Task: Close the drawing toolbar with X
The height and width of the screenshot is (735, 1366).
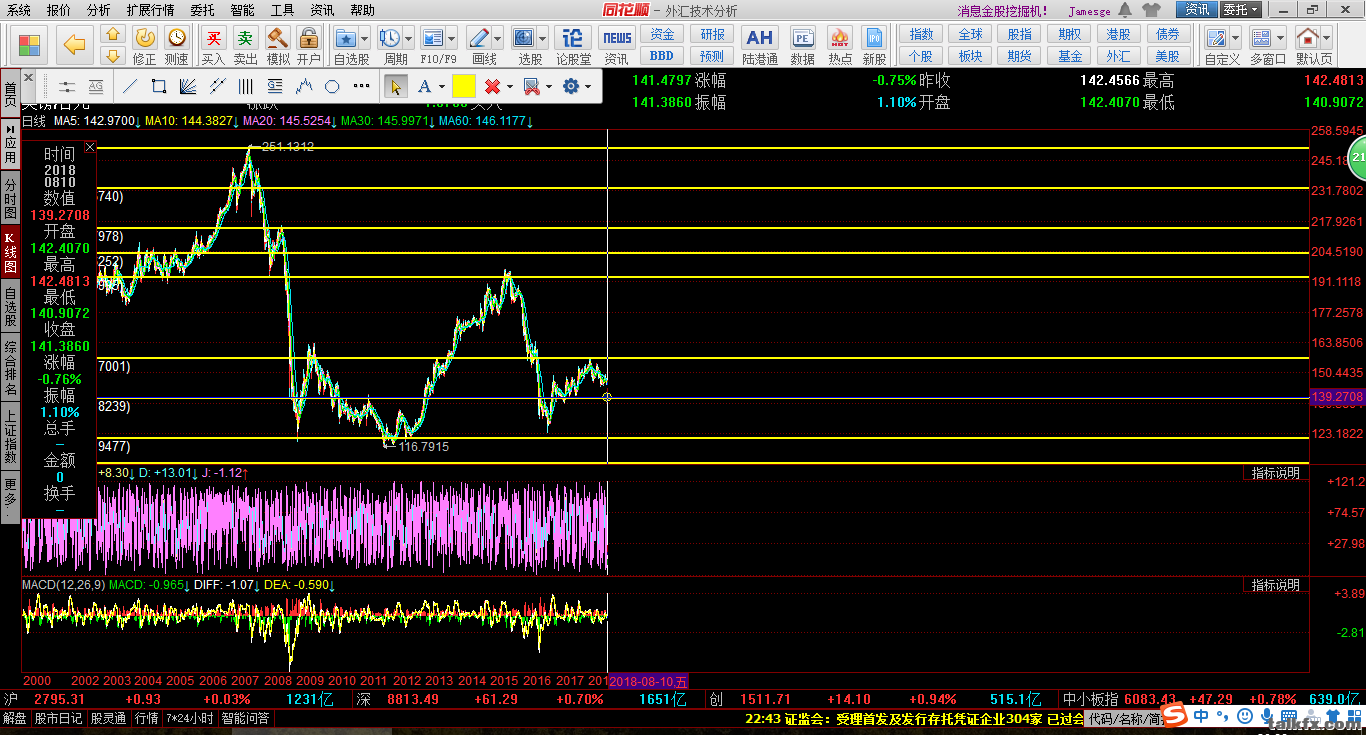Action: click(28, 78)
